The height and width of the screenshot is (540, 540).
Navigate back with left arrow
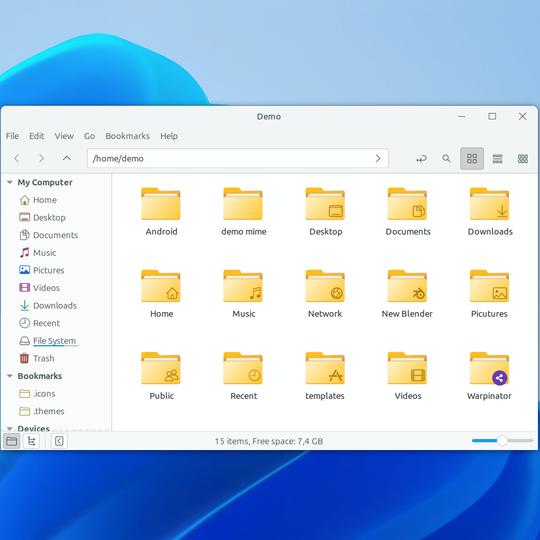pos(17,158)
